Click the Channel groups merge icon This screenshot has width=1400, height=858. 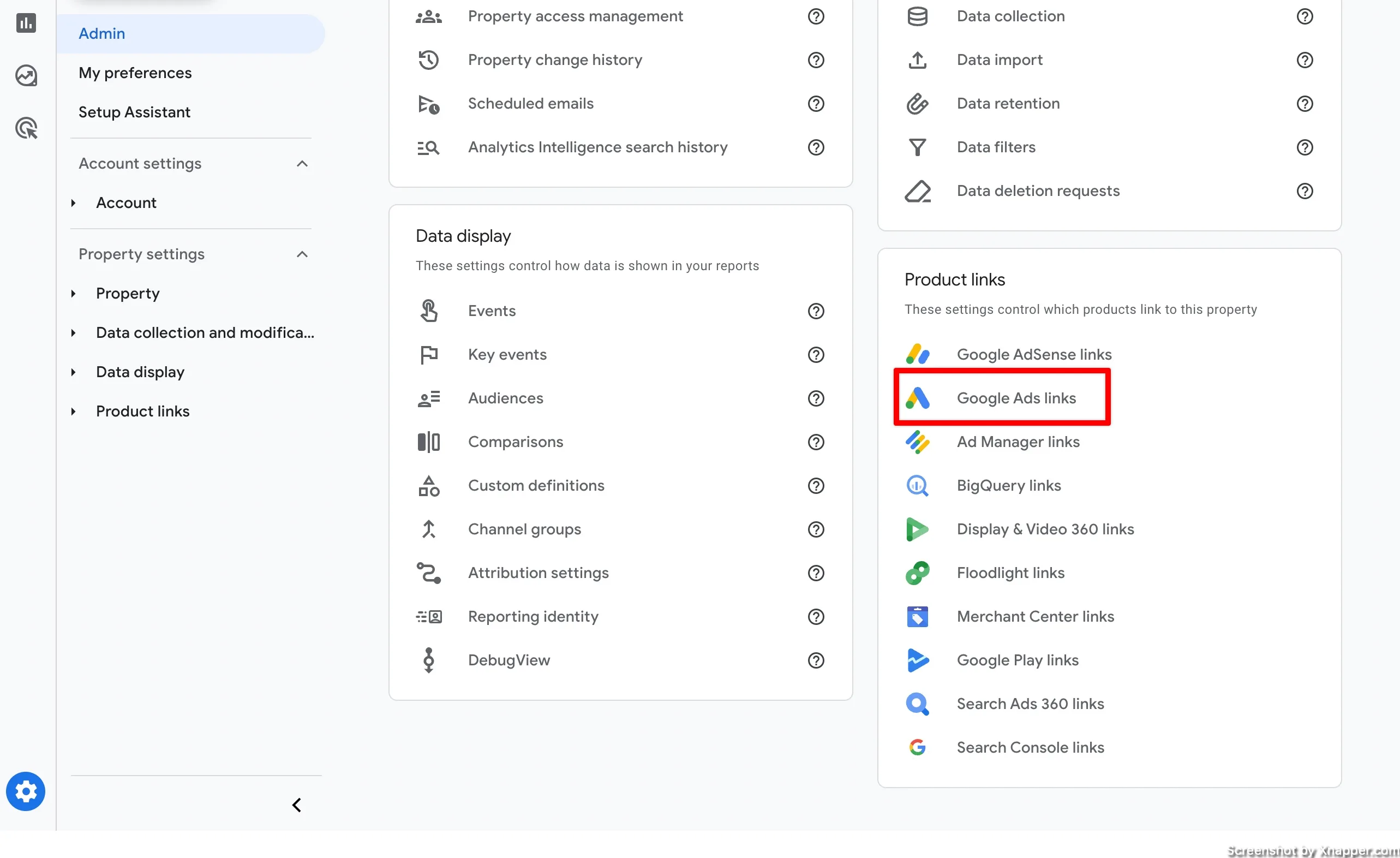pyautogui.click(x=428, y=529)
